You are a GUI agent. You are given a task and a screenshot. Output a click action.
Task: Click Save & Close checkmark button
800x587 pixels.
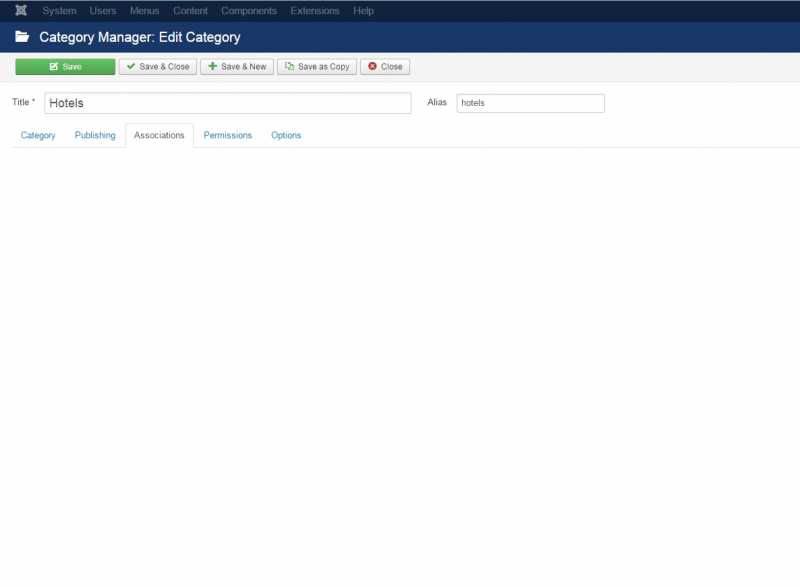click(x=158, y=67)
